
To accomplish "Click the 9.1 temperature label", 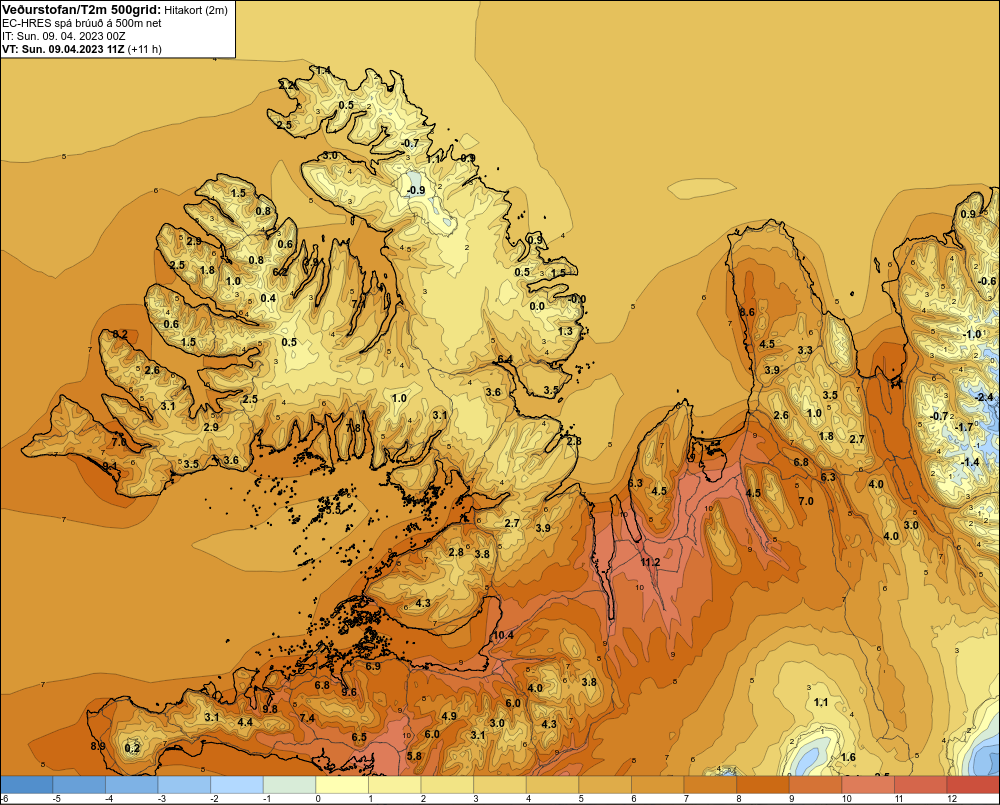I will pyautogui.click(x=110, y=466).
